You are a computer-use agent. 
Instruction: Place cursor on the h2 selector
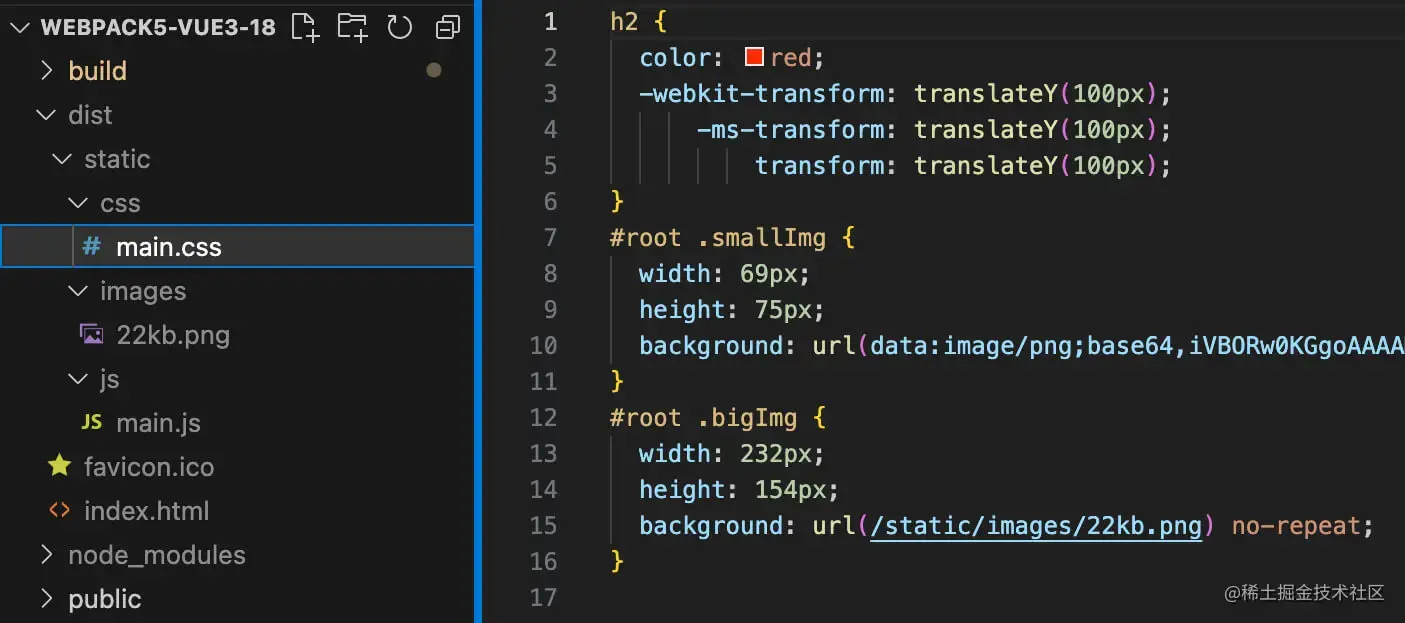pos(624,22)
